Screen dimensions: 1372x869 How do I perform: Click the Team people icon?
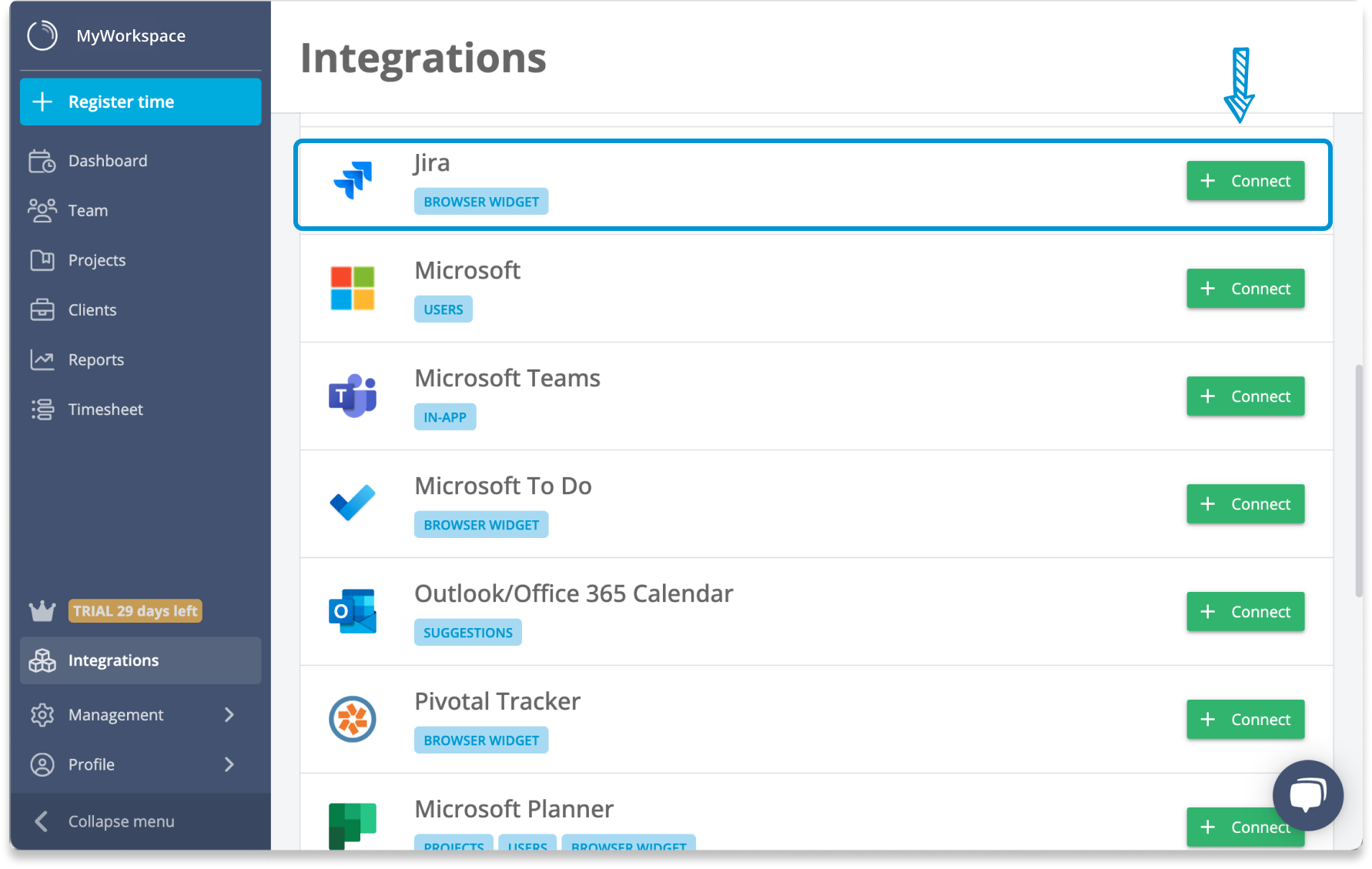coord(42,210)
